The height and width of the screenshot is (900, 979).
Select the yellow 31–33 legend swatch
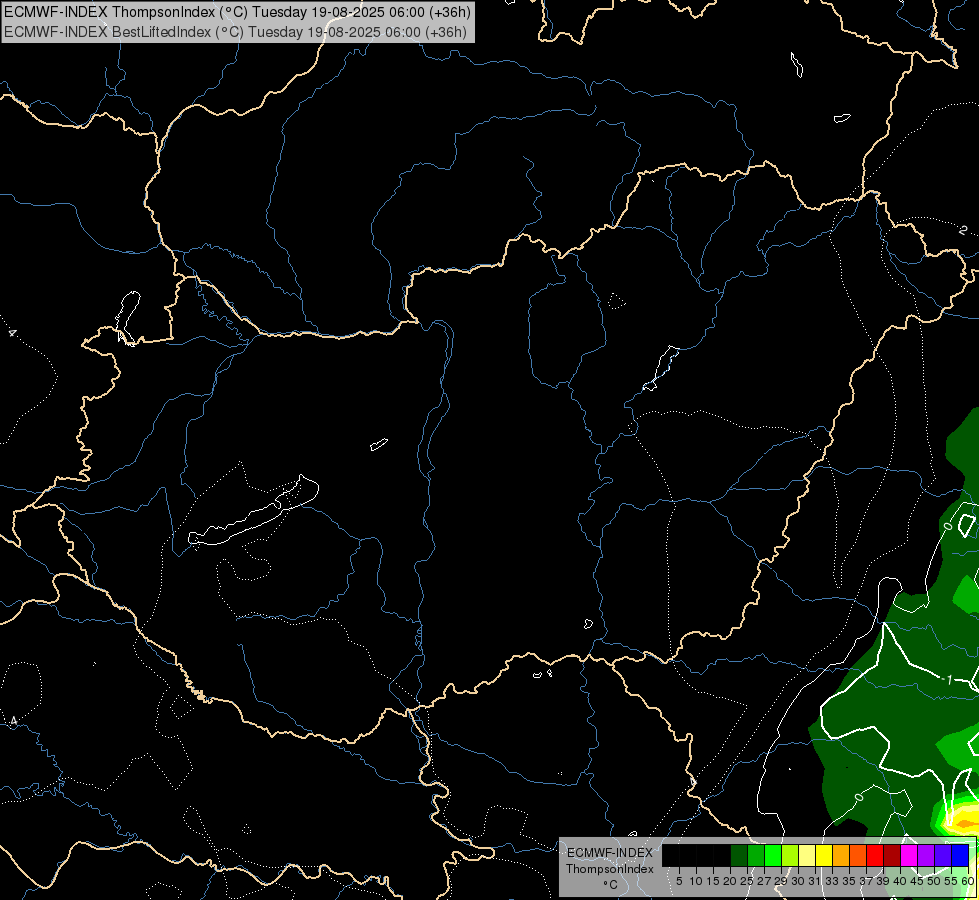coord(824,855)
